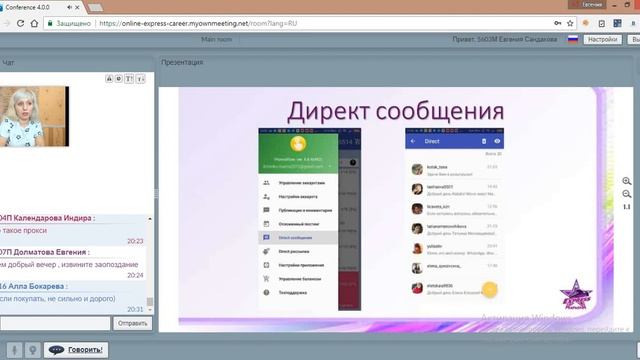The image size is (640, 360).
Task: Increase chat font size (T!)
Action: pyautogui.click(x=129, y=78)
